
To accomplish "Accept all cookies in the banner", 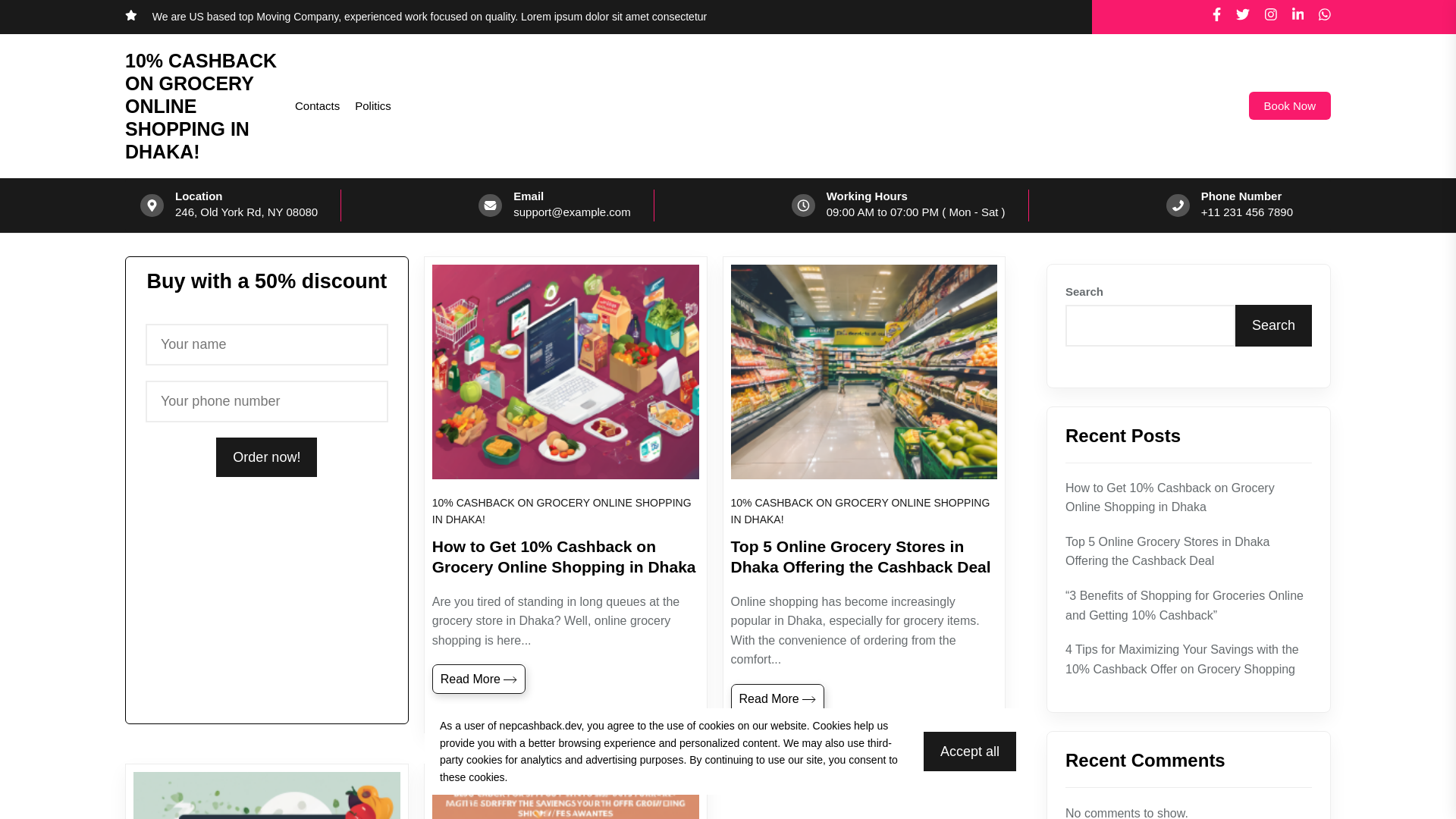I will click(969, 752).
